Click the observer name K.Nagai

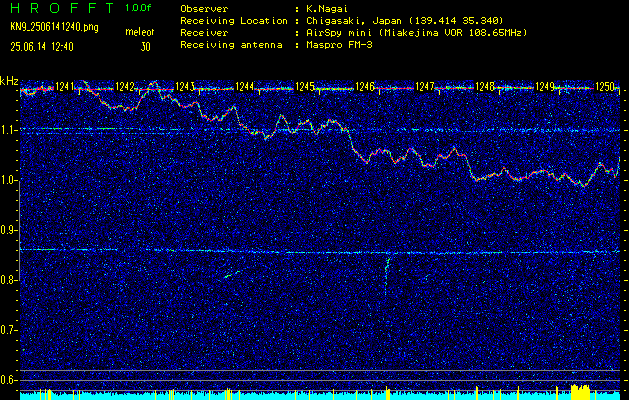point(327,8)
